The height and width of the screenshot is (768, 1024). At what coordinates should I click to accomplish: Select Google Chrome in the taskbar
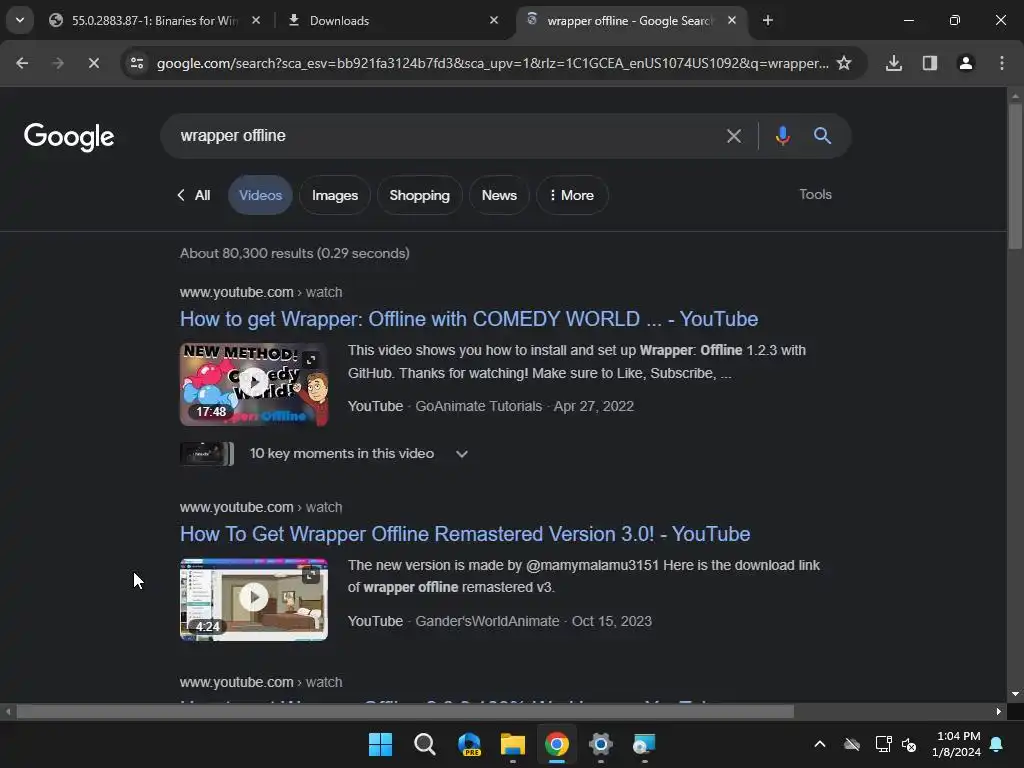pos(556,744)
